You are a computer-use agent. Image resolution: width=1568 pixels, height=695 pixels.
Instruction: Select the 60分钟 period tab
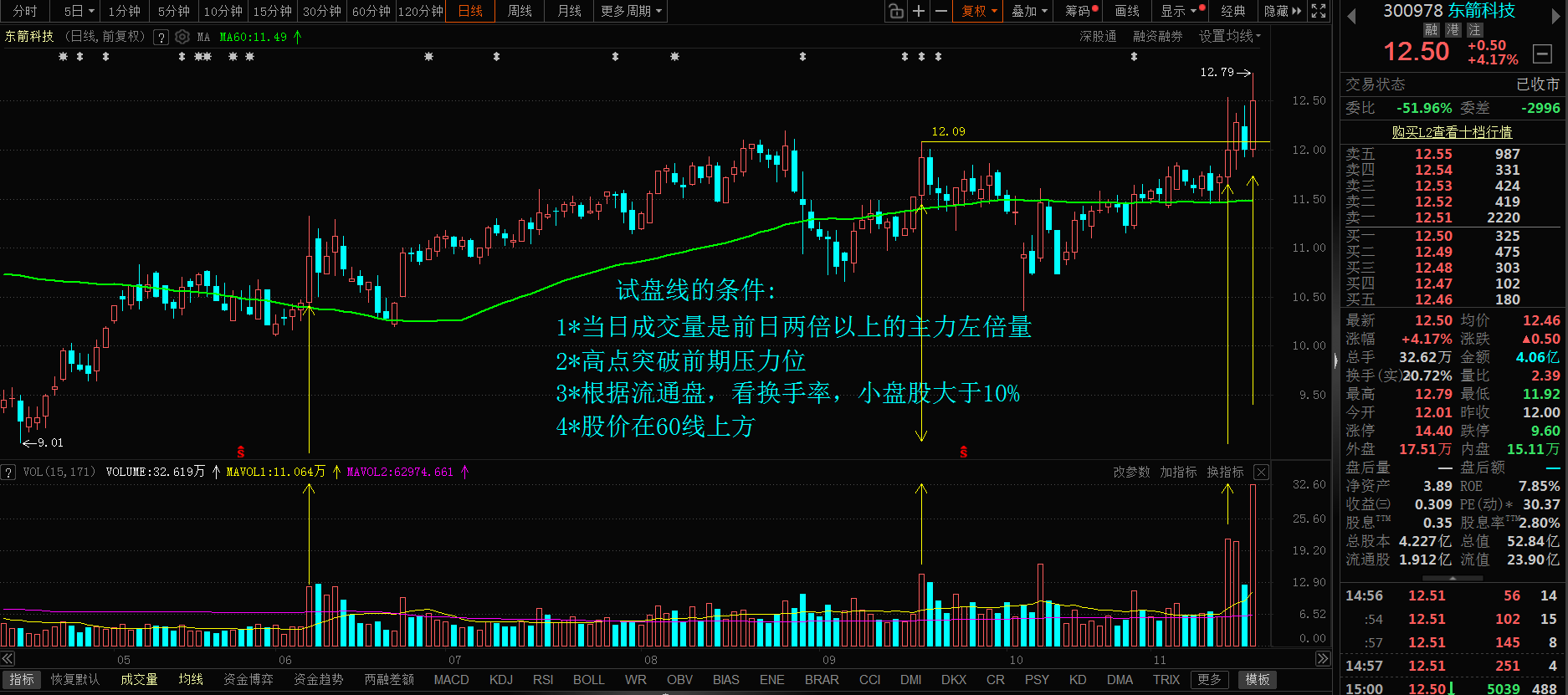372,11
